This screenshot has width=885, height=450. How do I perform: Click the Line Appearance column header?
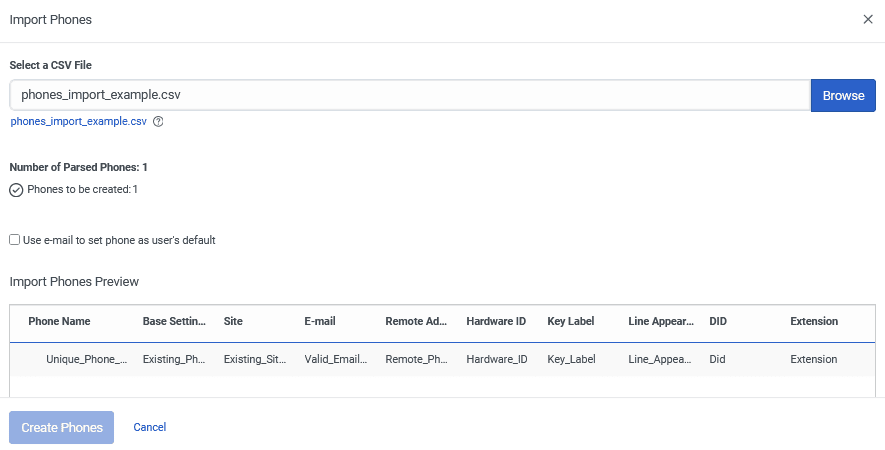660,321
